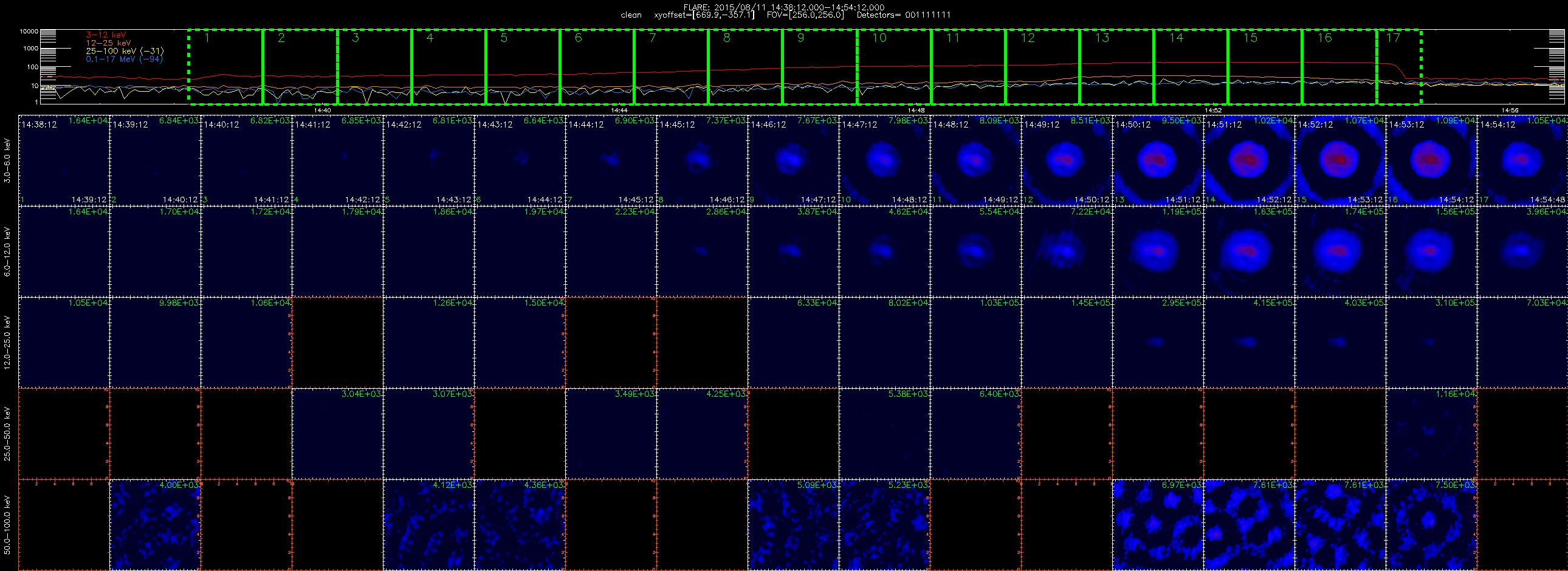Select interval marker 5 in the light curve

click(504, 38)
